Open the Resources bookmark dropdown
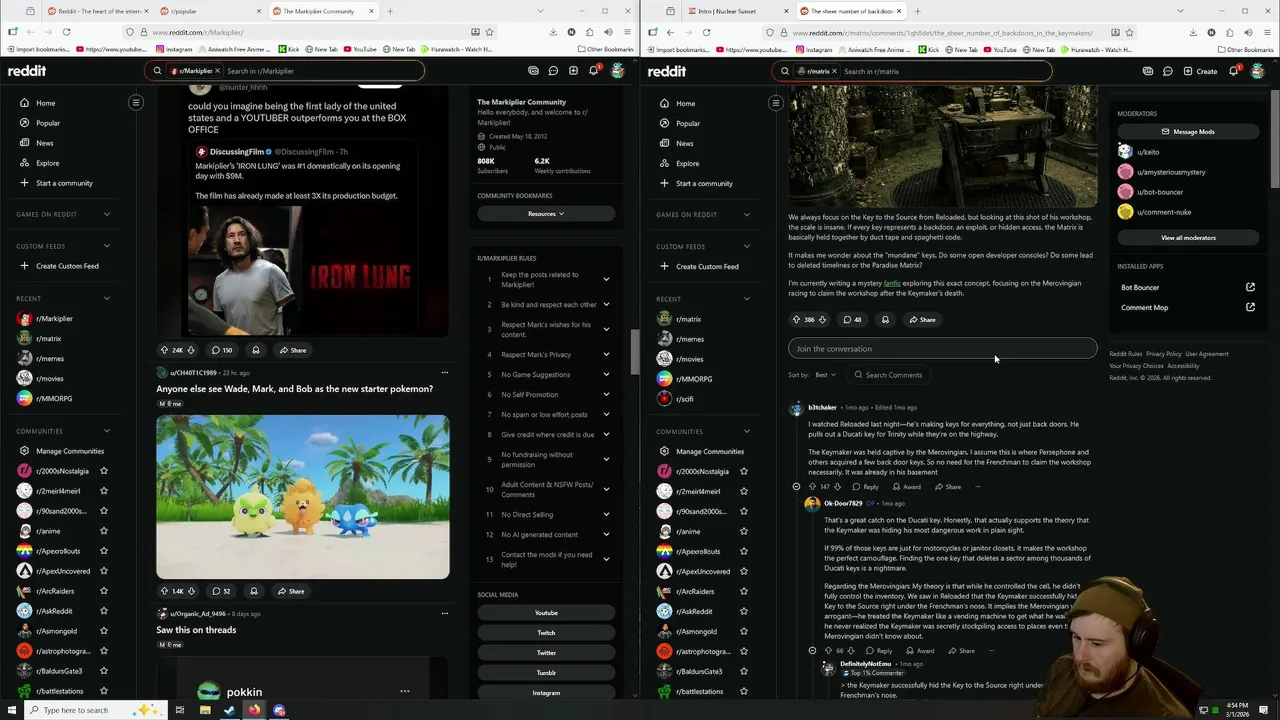 546,213
